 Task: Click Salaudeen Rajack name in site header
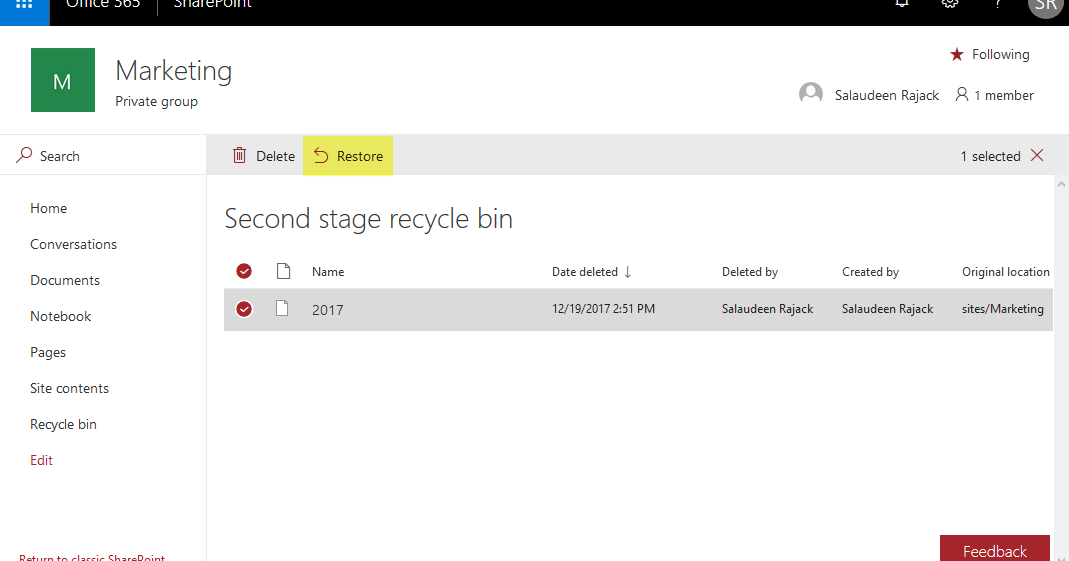tap(887, 95)
